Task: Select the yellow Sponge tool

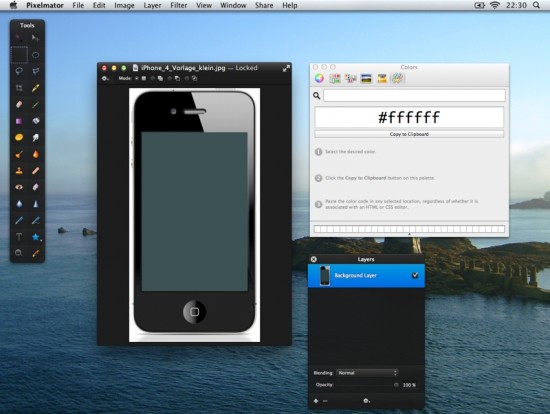Action: tap(19, 138)
